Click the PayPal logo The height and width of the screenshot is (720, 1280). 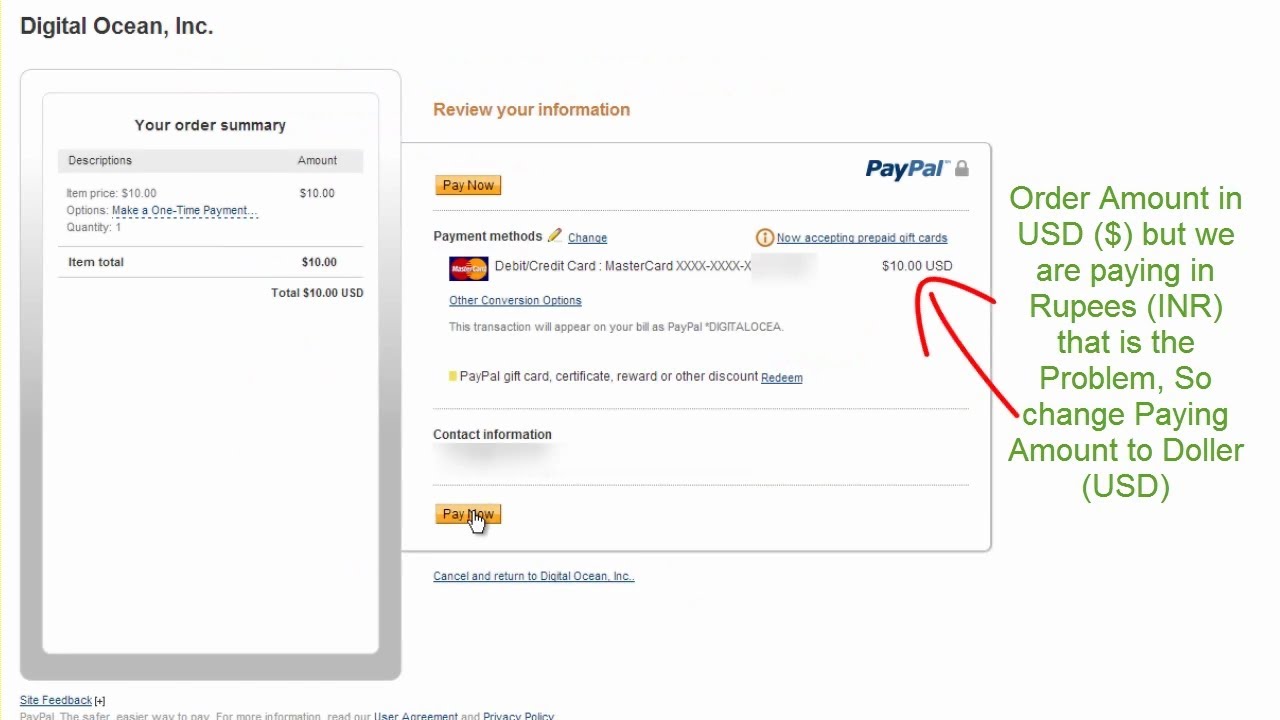pyautogui.click(x=906, y=169)
